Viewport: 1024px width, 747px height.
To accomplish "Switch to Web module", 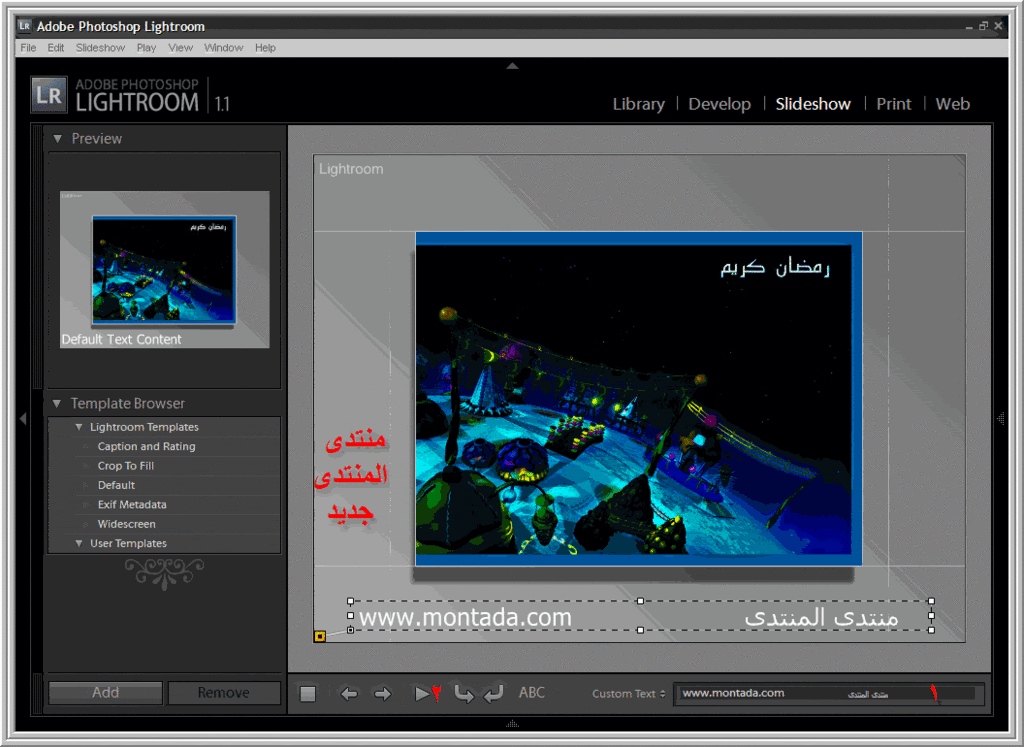I will [x=952, y=104].
